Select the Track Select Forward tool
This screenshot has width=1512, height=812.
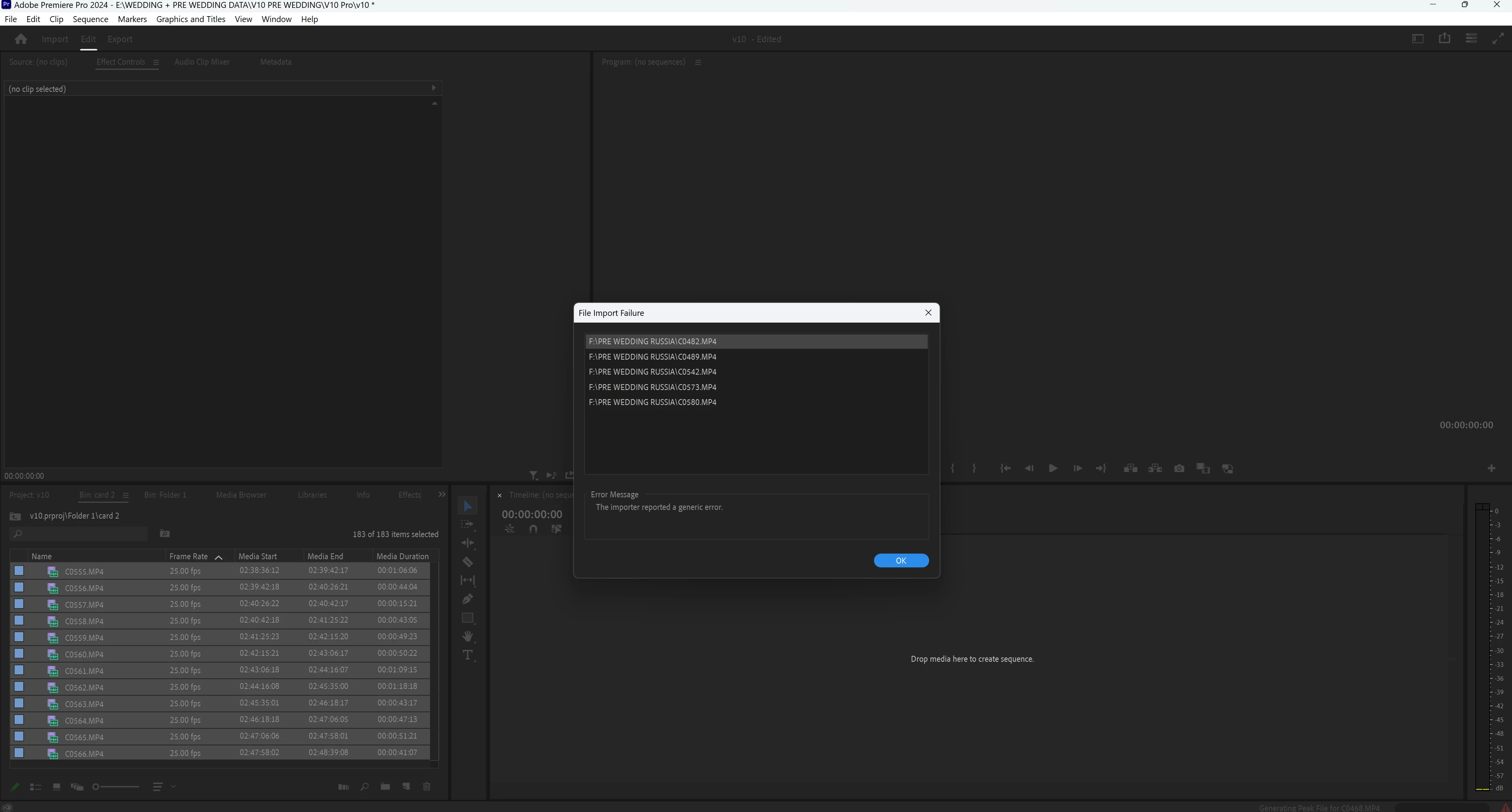coord(467,524)
